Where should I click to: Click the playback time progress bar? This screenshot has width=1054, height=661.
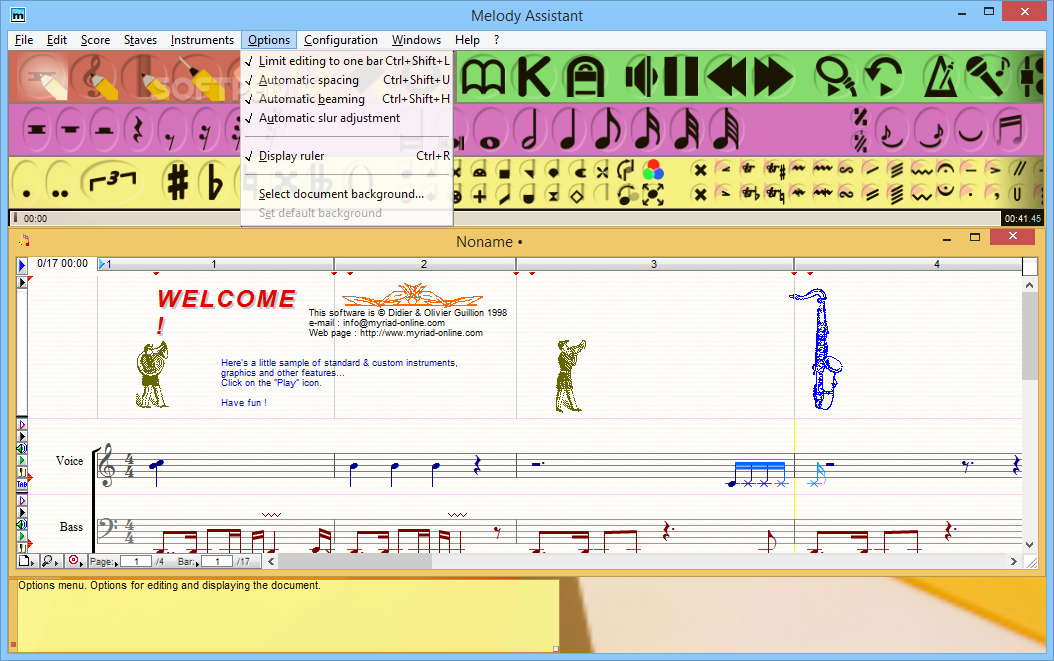tap(505, 219)
